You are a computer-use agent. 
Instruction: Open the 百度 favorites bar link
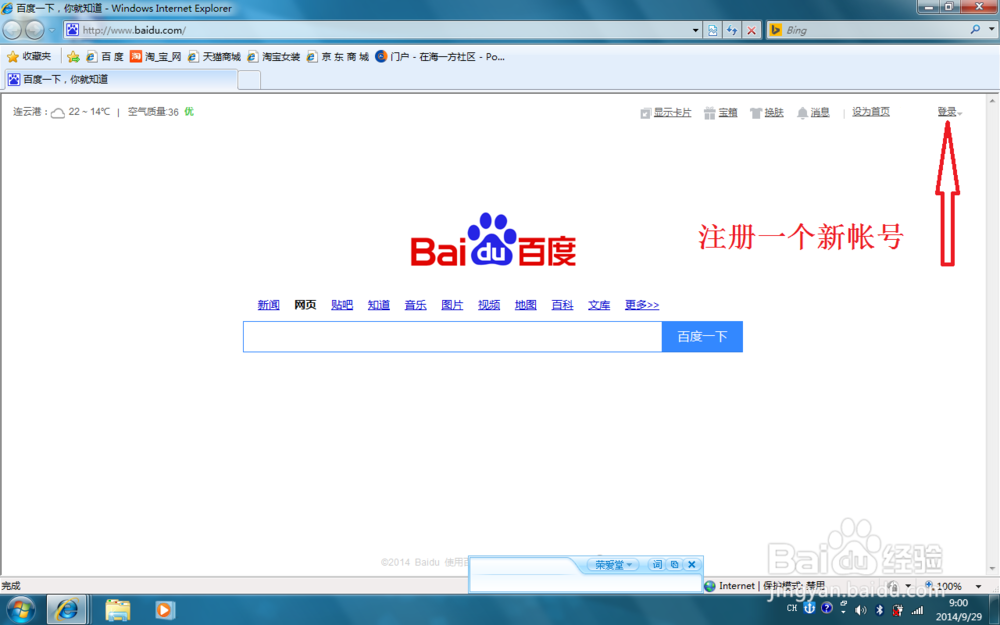coord(105,57)
